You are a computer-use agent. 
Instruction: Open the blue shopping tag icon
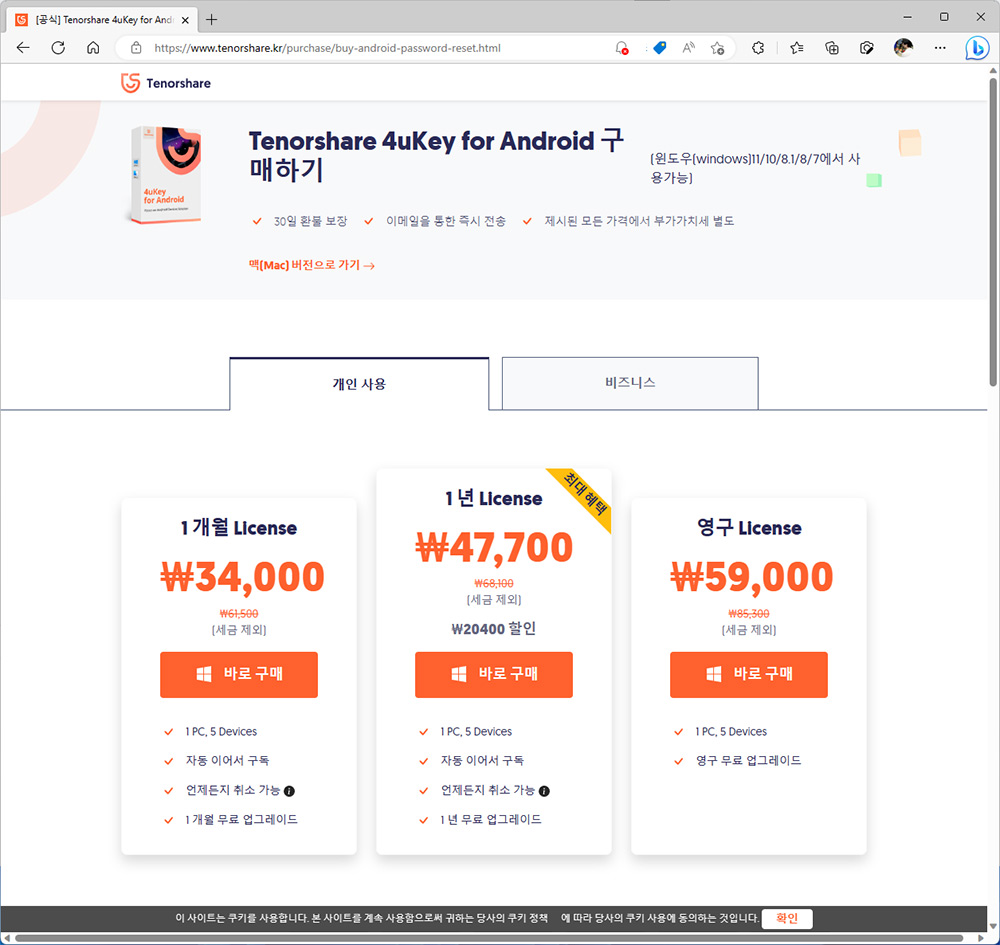660,48
